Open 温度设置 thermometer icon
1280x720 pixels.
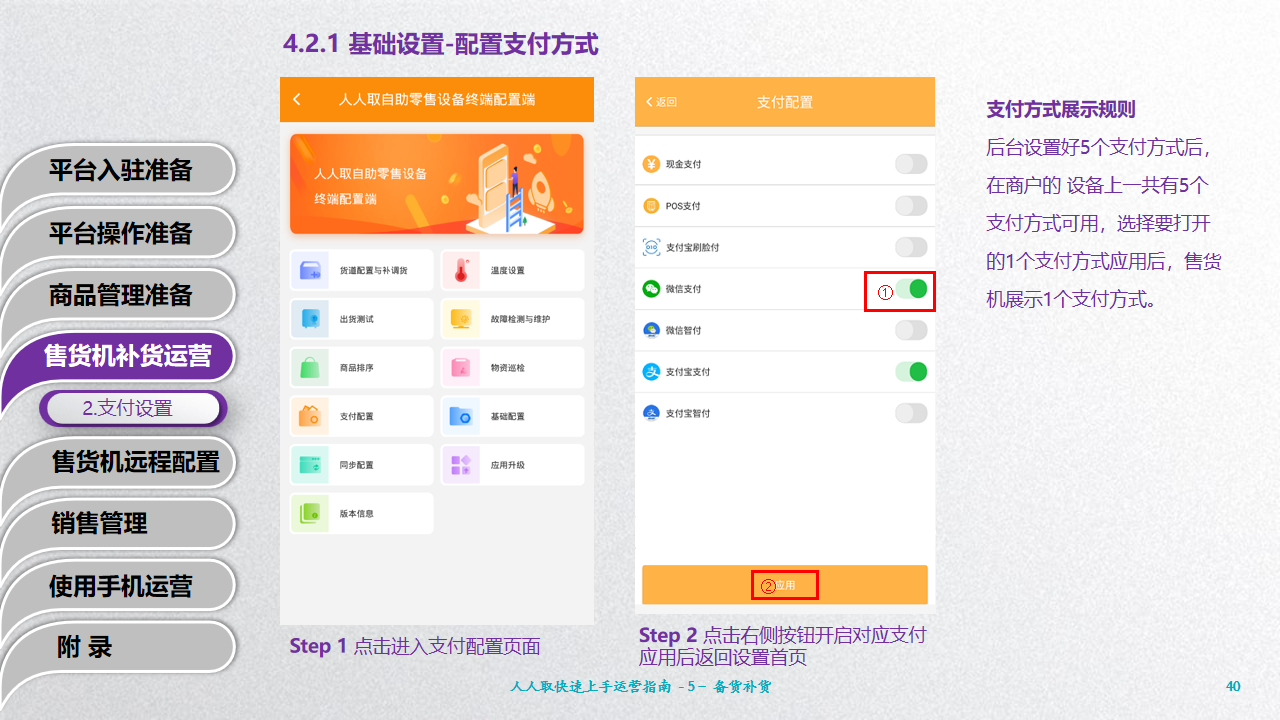click(x=461, y=270)
